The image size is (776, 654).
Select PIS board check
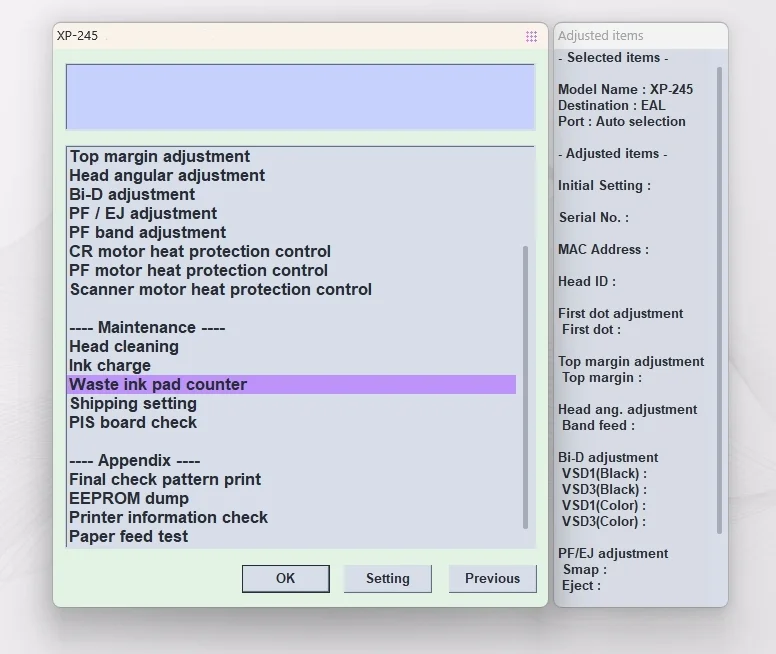tap(133, 422)
